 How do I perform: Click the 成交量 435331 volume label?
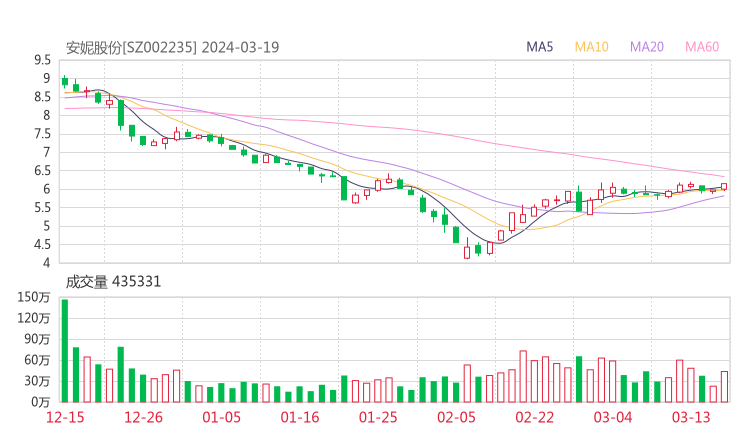coord(113,282)
